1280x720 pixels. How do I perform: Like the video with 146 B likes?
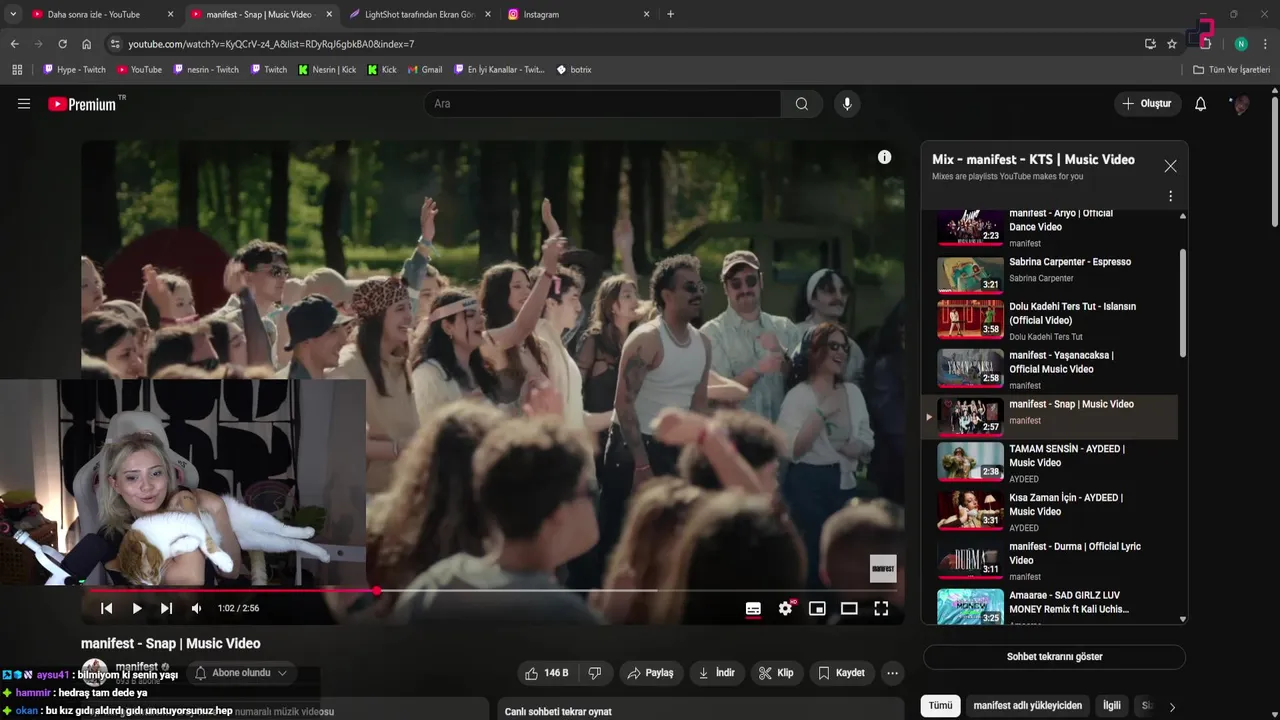tap(547, 673)
